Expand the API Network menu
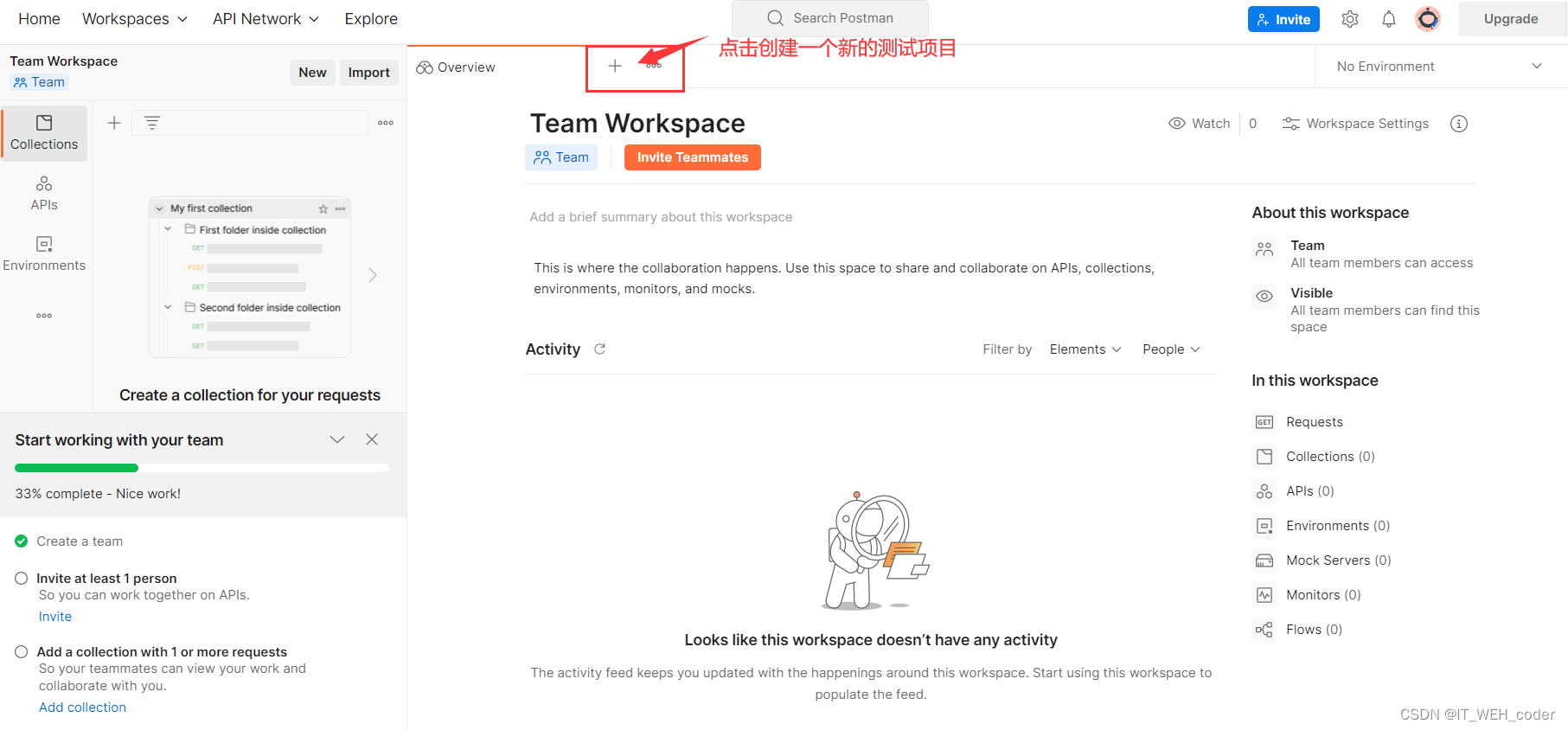The image size is (1568, 730). point(266,19)
